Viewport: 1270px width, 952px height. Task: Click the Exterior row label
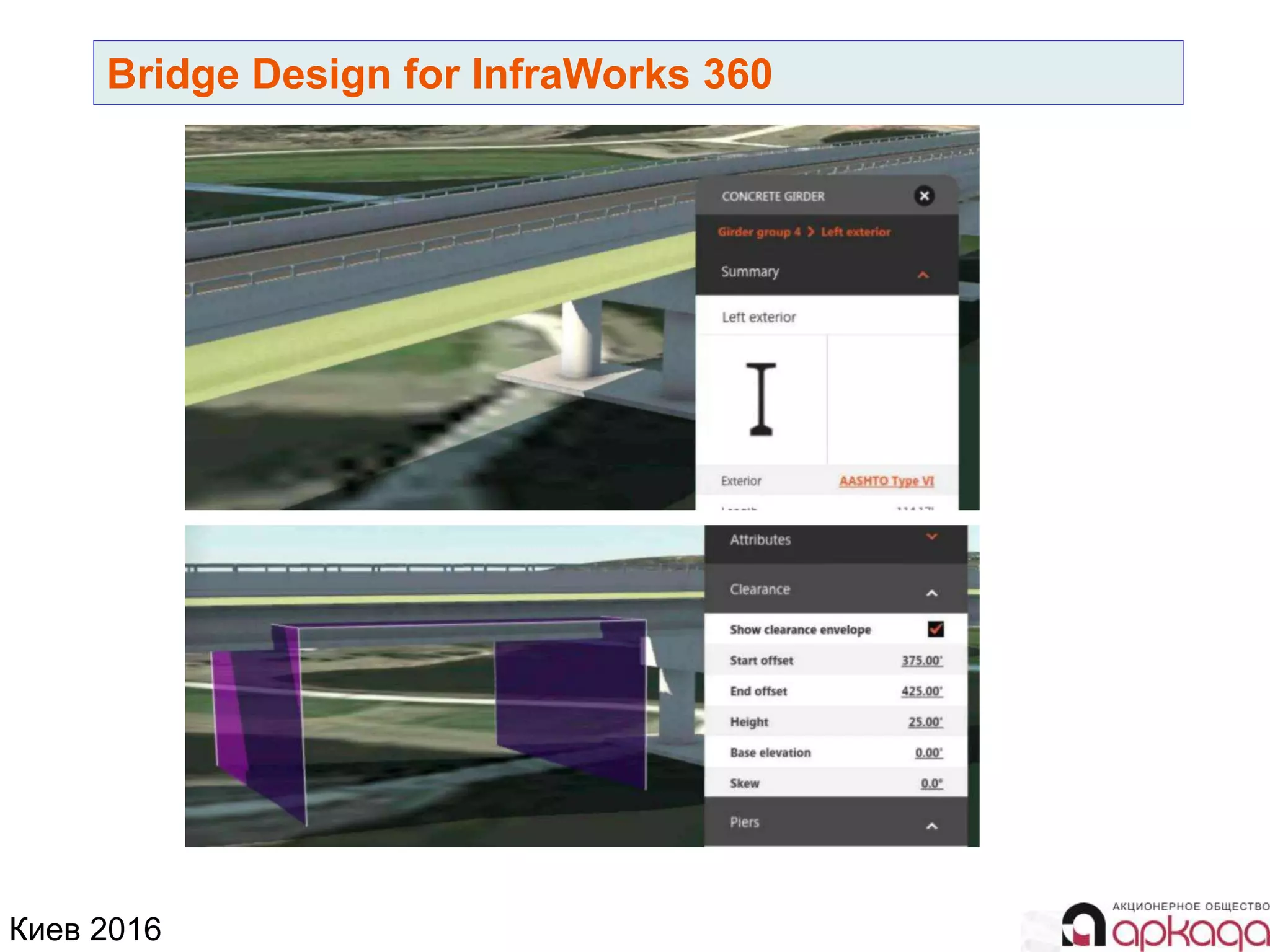(740, 481)
